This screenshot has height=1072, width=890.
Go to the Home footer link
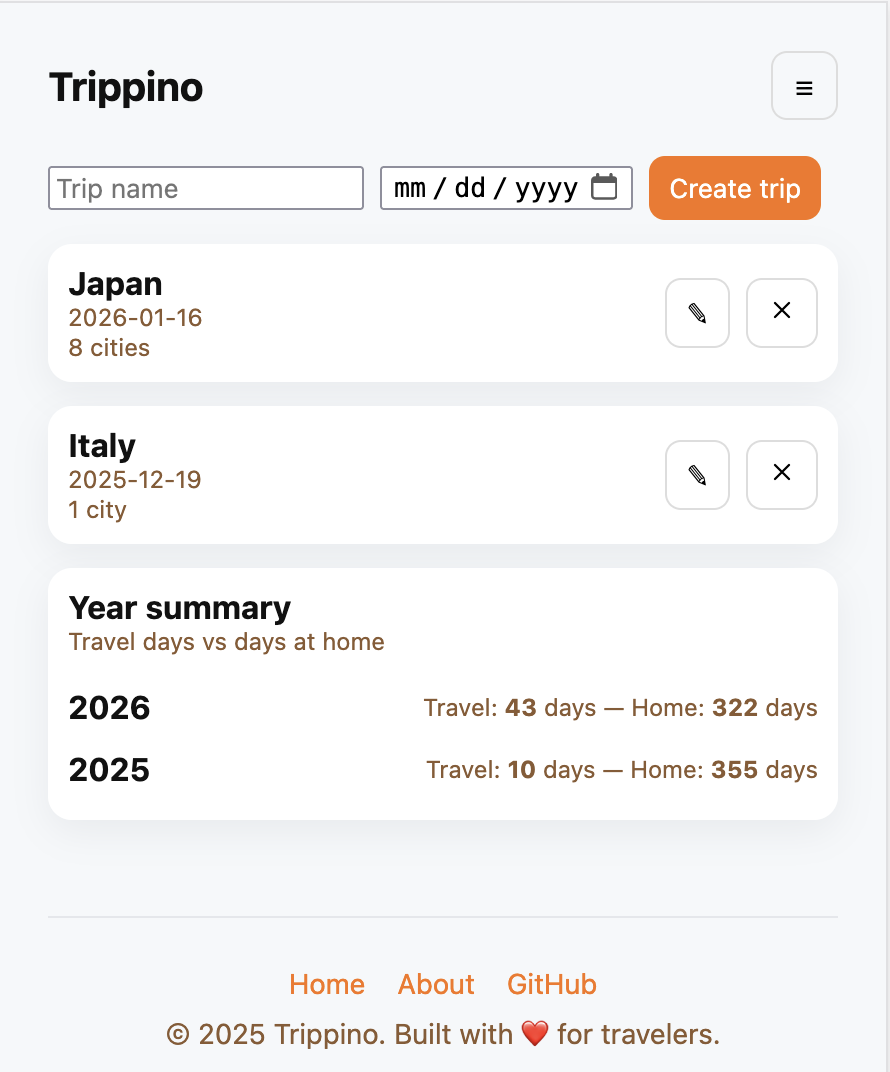tap(327, 984)
